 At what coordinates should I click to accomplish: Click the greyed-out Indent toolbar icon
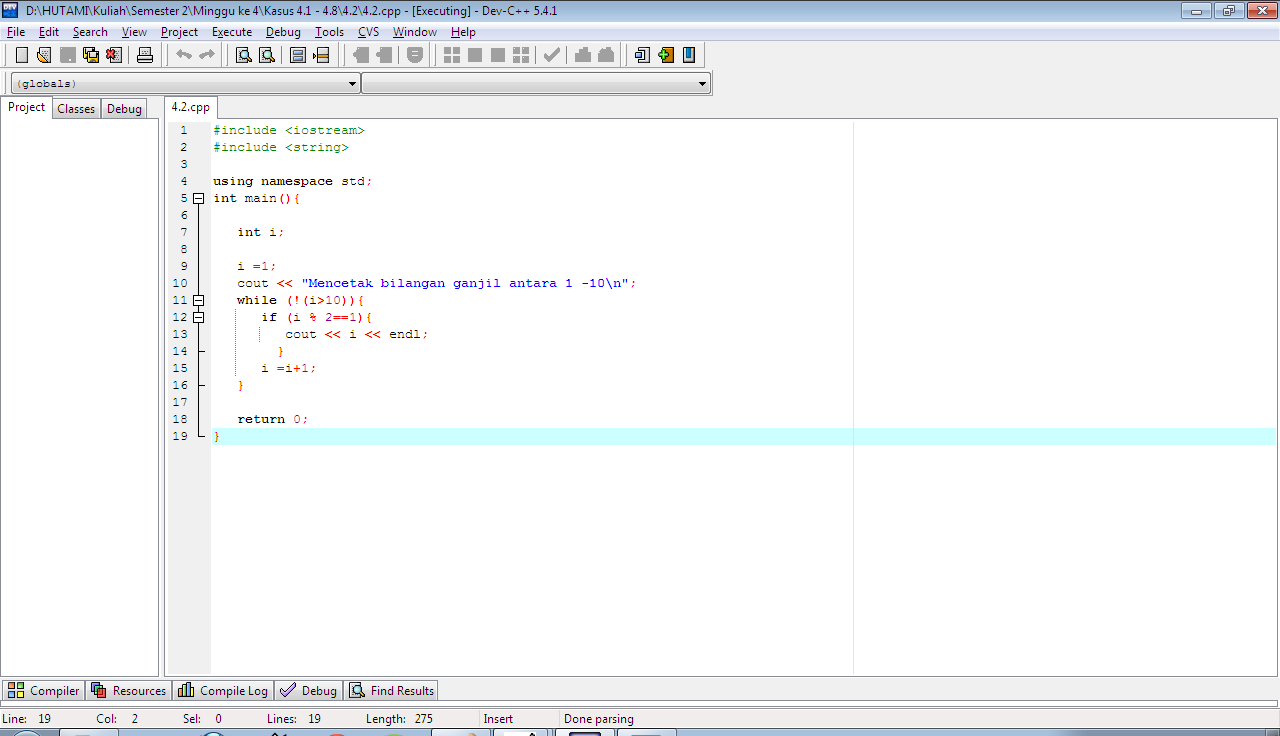click(x=361, y=55)
